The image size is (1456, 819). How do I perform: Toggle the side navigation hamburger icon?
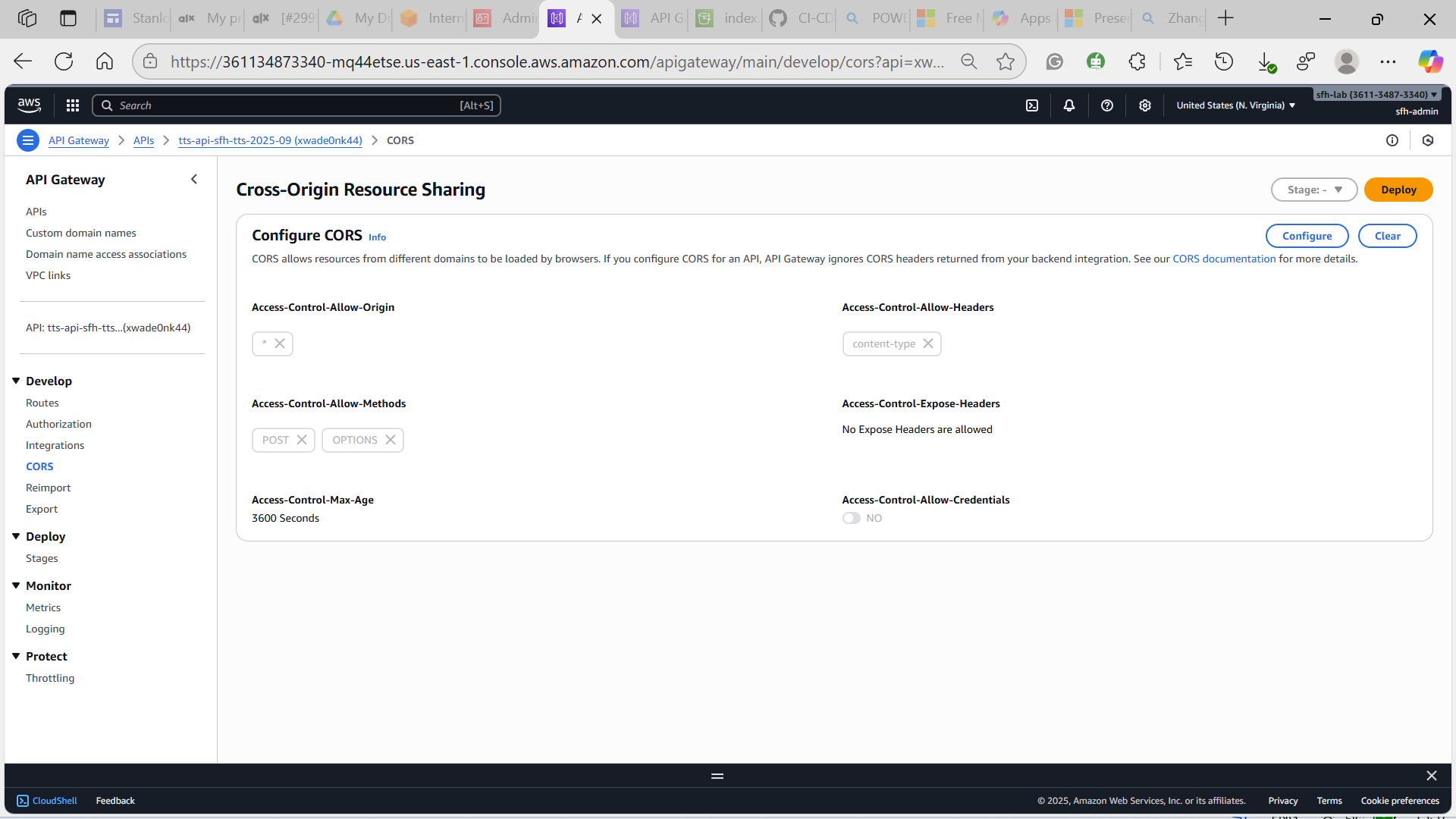(28, 140)
